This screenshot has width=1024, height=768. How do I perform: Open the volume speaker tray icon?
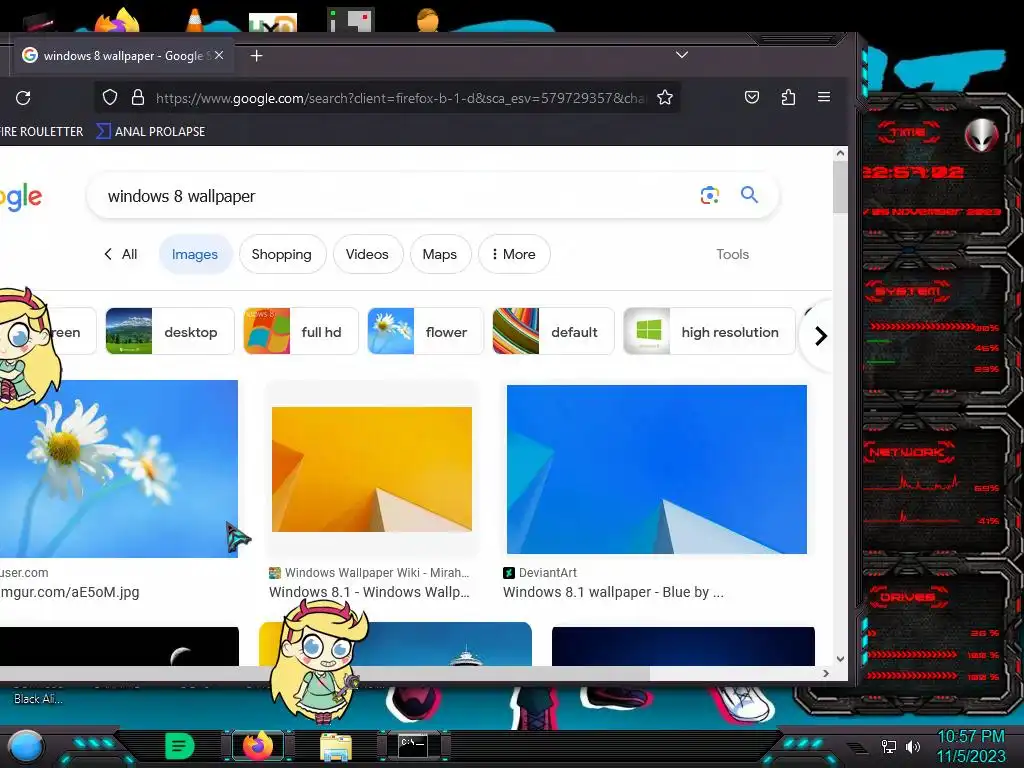coord(913,746)
